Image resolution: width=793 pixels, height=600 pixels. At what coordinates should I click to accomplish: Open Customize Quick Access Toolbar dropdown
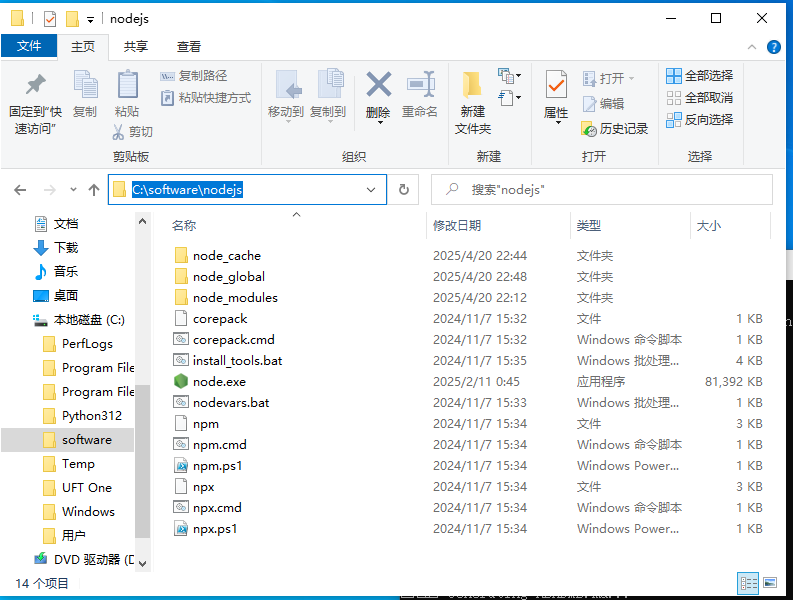pyautogui.click(x=90, y=20)
